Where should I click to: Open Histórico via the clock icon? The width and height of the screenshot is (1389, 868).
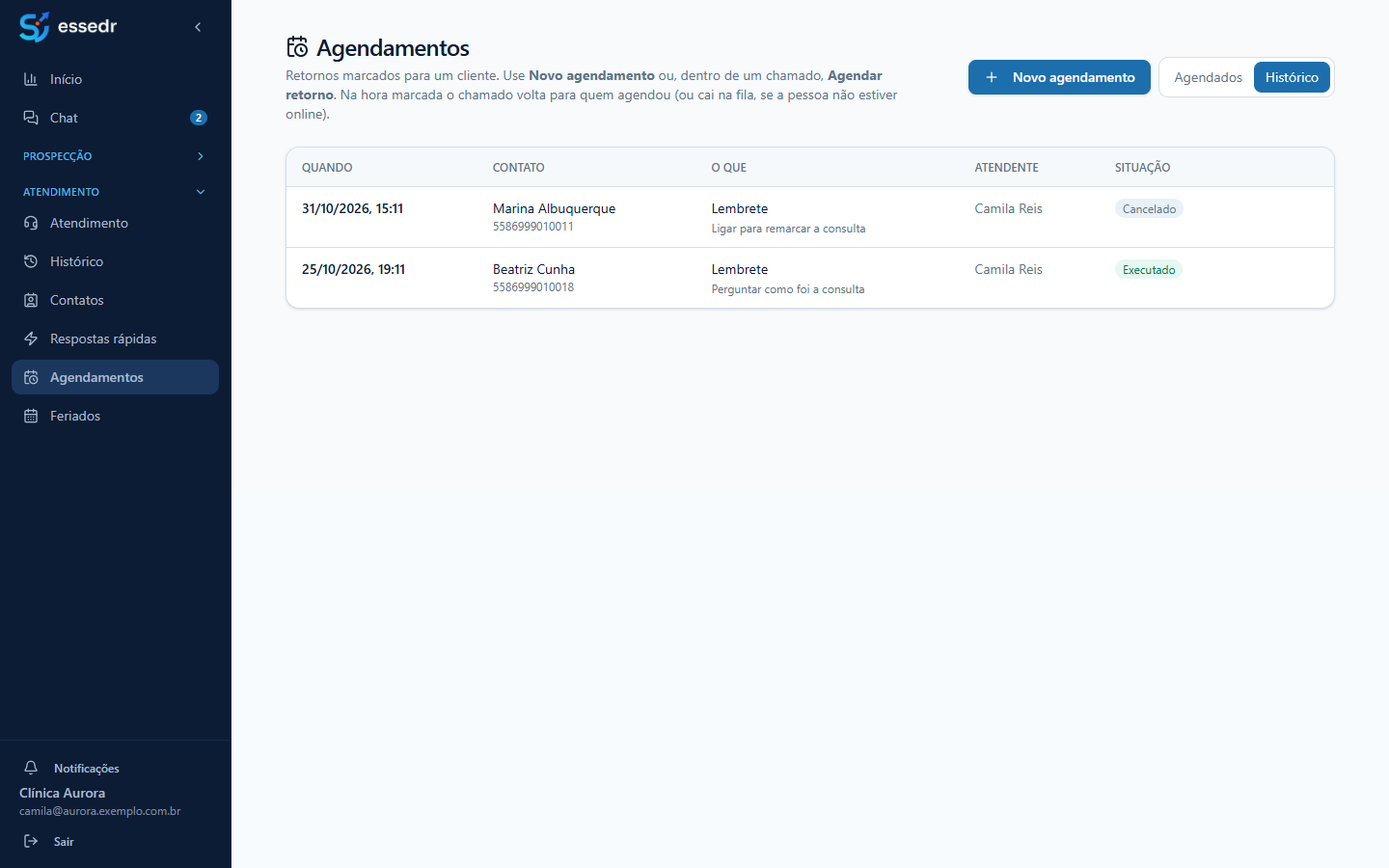tap(31, 261)
